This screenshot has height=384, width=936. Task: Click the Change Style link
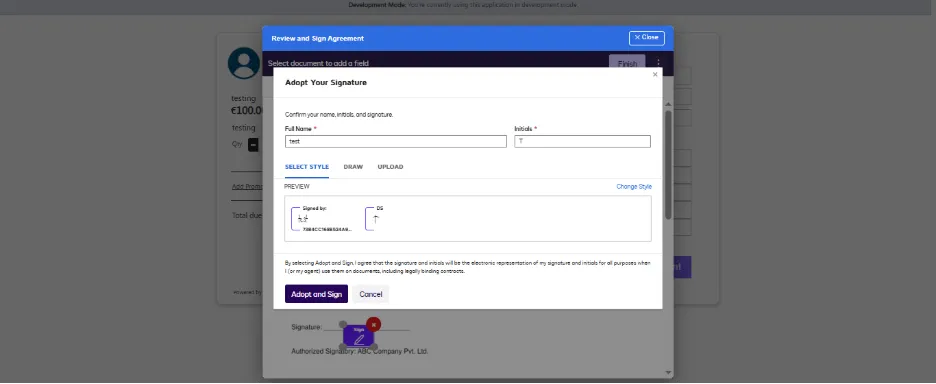634,186
